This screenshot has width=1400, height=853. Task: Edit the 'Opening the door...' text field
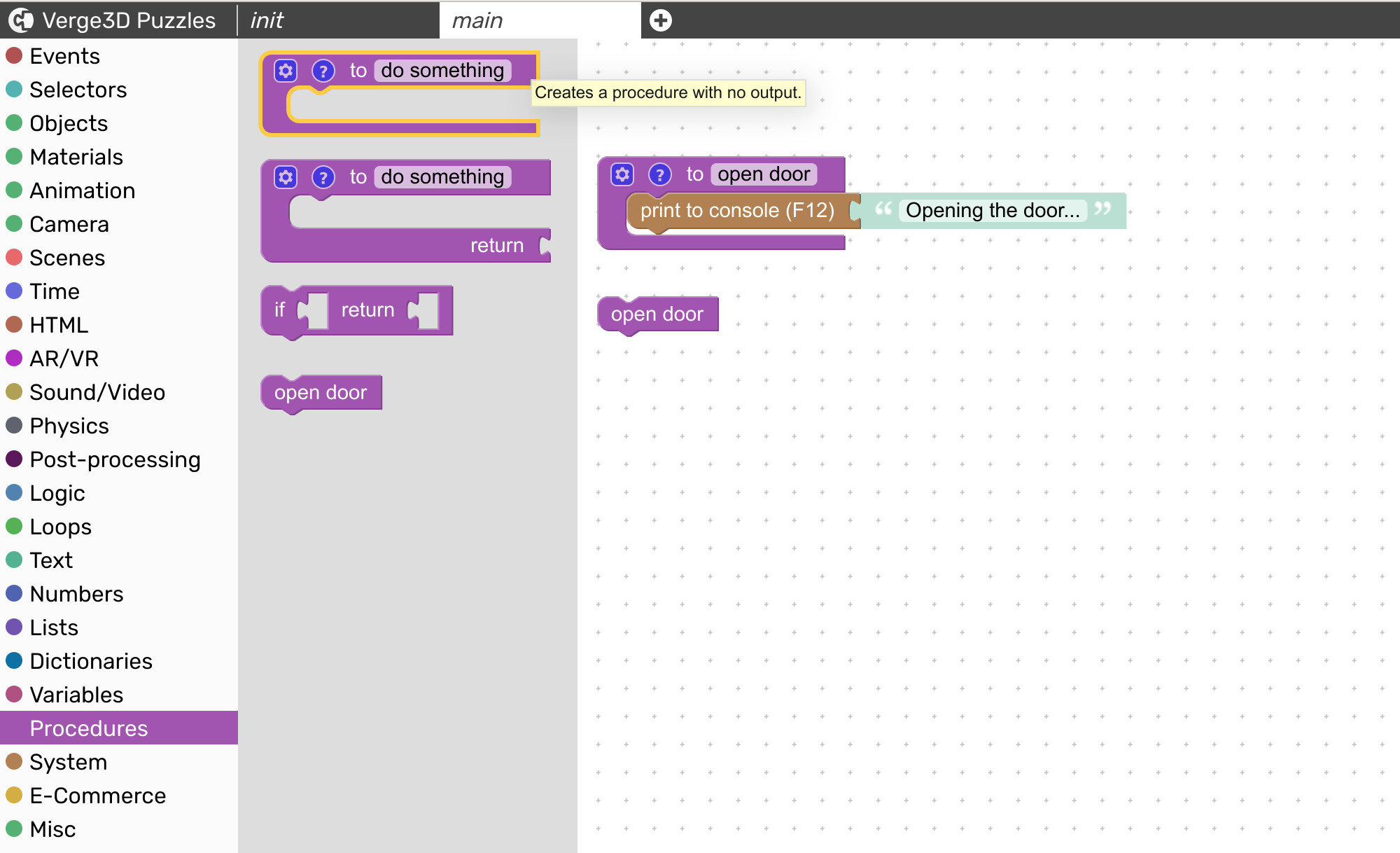(x=992, y=211)
